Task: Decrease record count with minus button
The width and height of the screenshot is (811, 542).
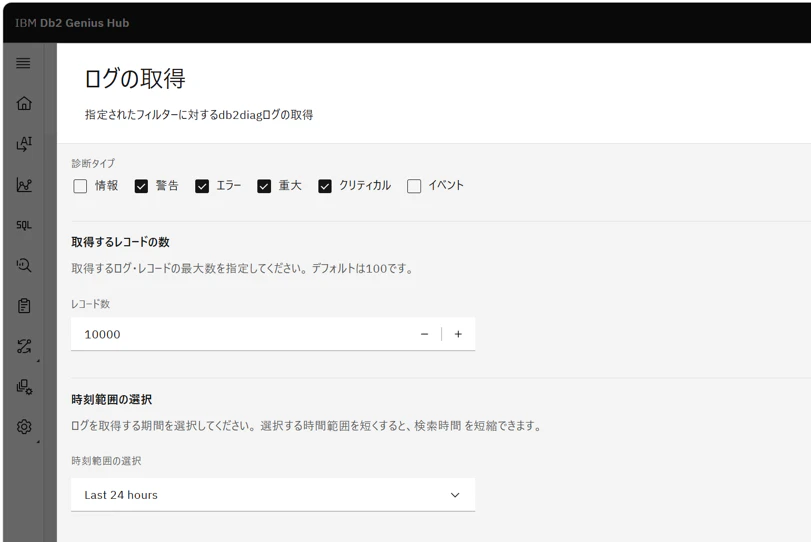Action: pyautogui.click(x=425, y=334)
